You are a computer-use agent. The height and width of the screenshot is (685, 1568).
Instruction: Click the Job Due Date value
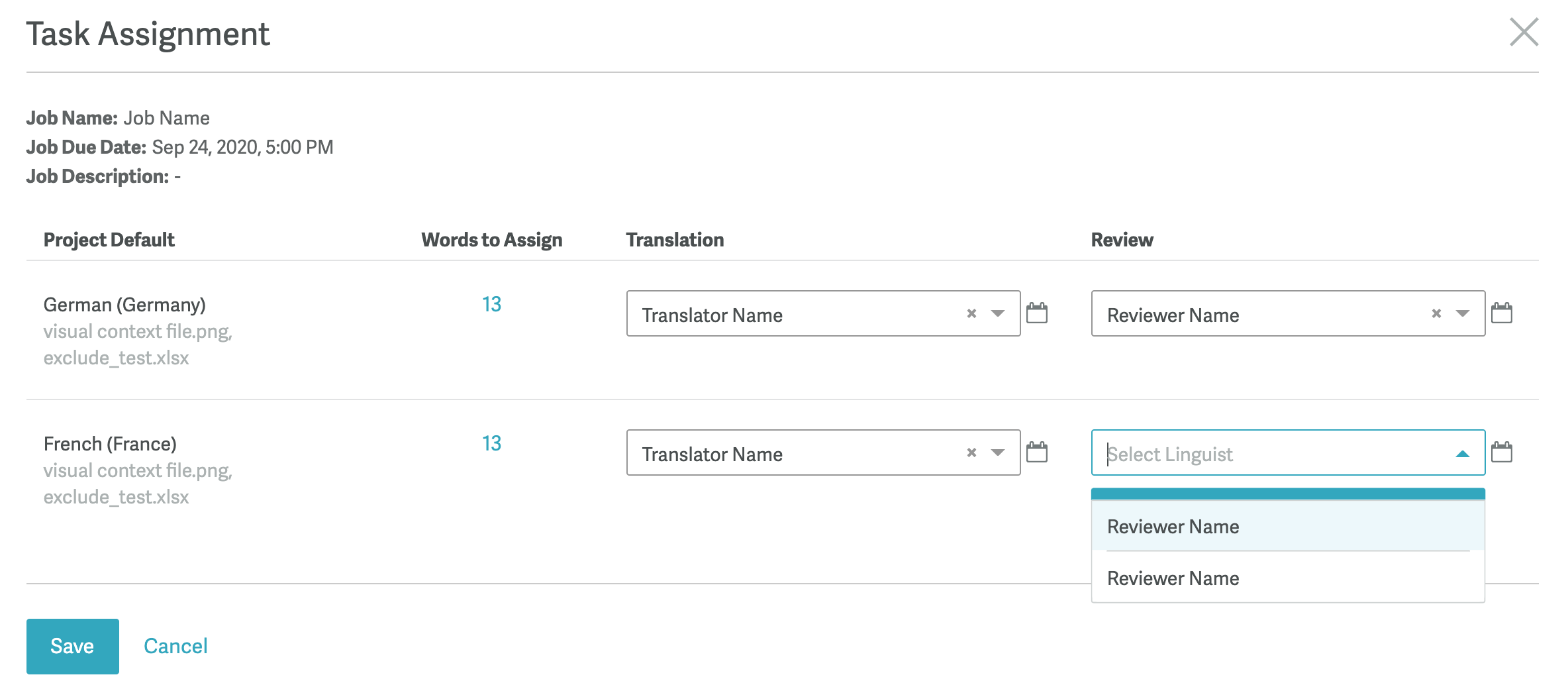[242, 147]
